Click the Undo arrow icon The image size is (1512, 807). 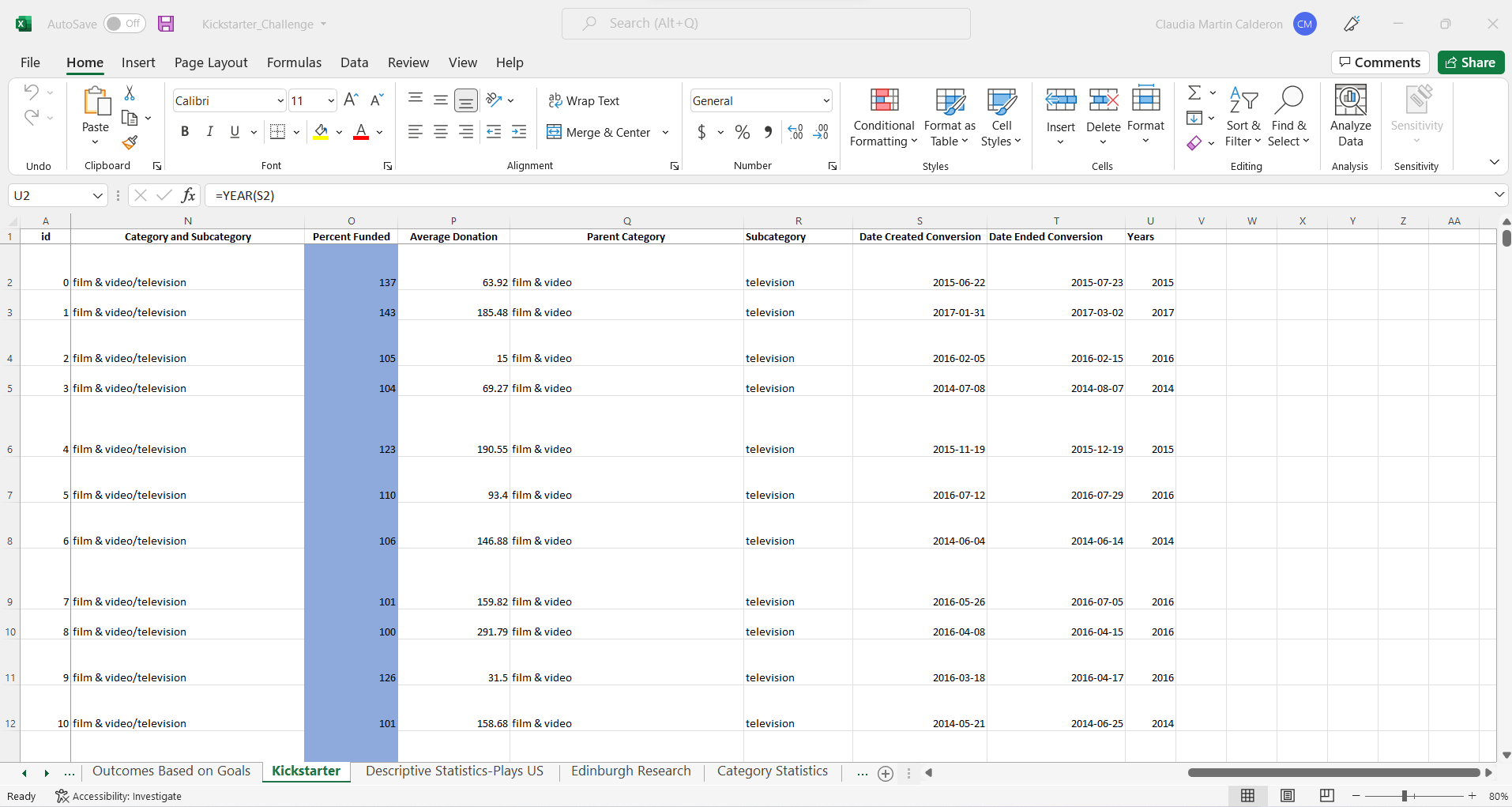tap(31, 92)
